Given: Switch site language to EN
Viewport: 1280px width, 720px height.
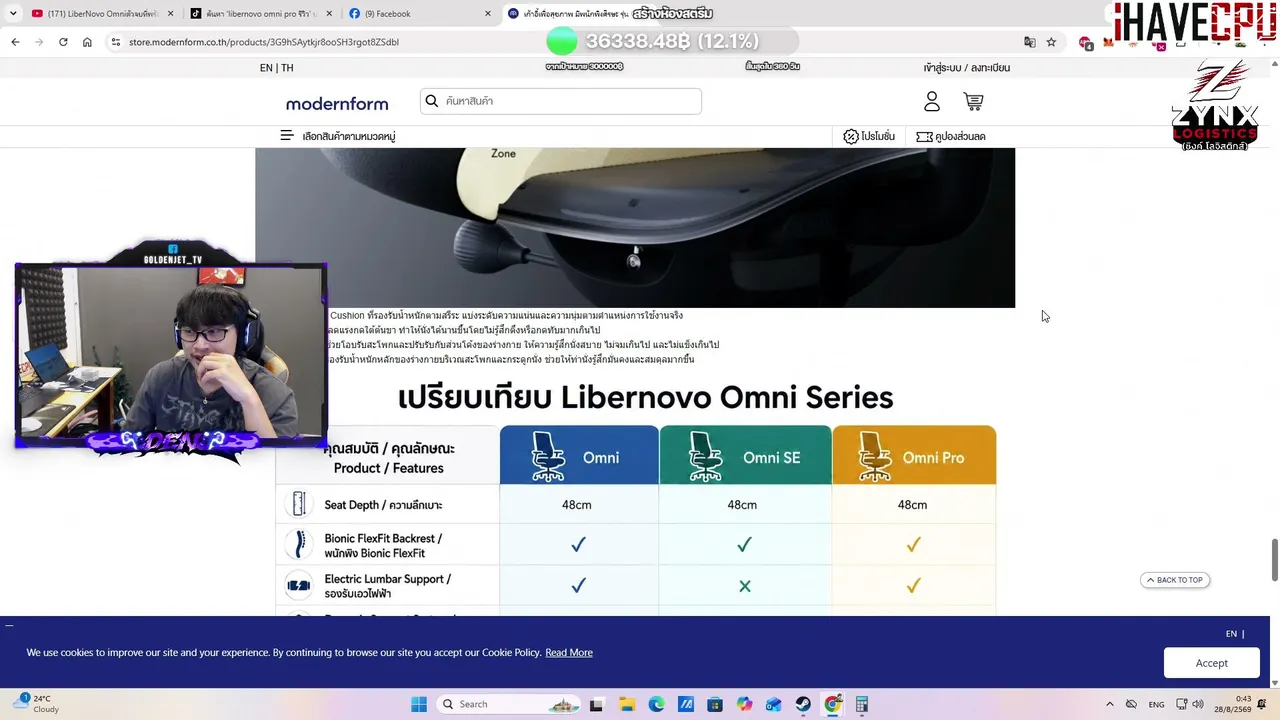Looking at the screenshot, I should point(266,68).
